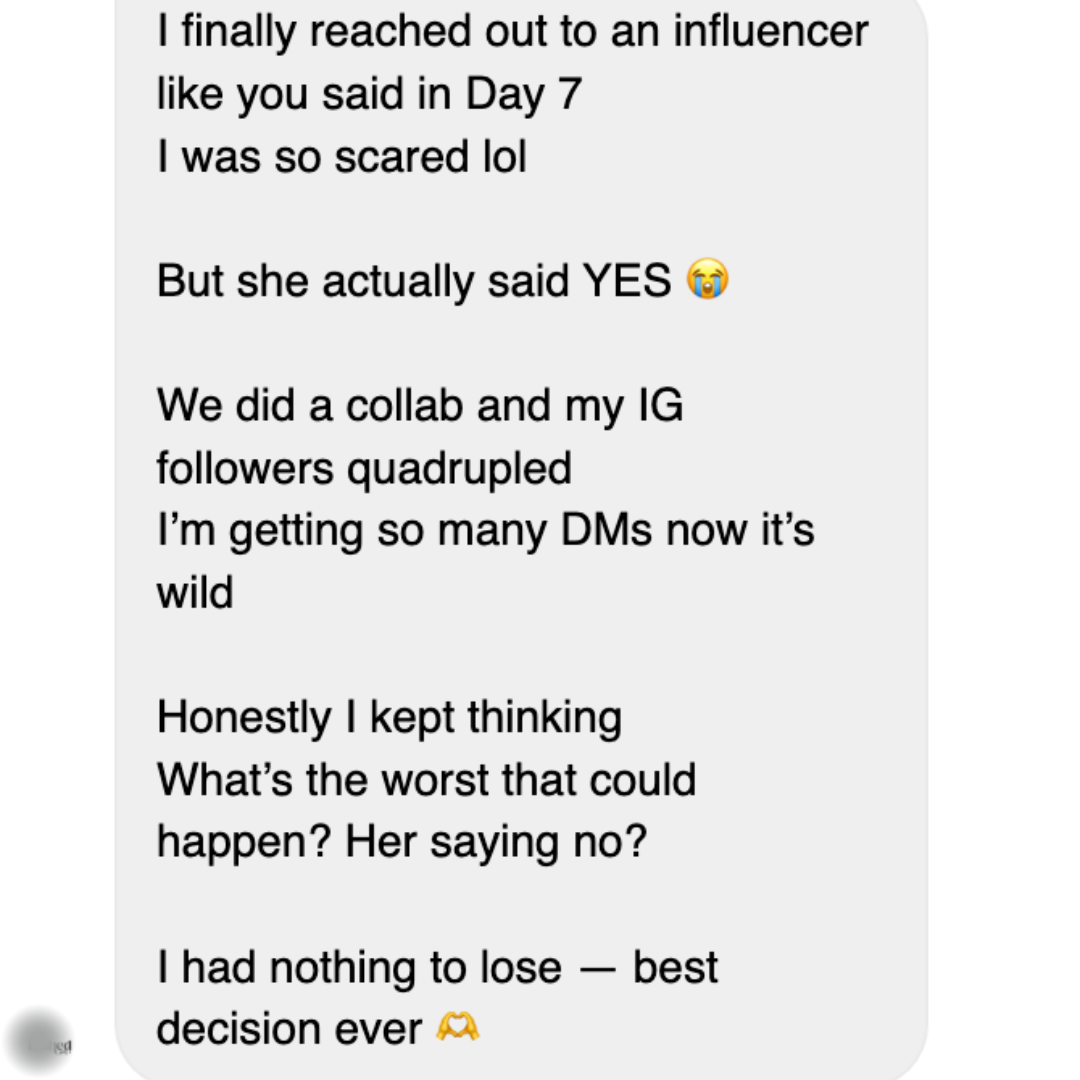Click the word 'wild'
The width and height of the screenshot is (1080, 1080).
pos(195,592)
